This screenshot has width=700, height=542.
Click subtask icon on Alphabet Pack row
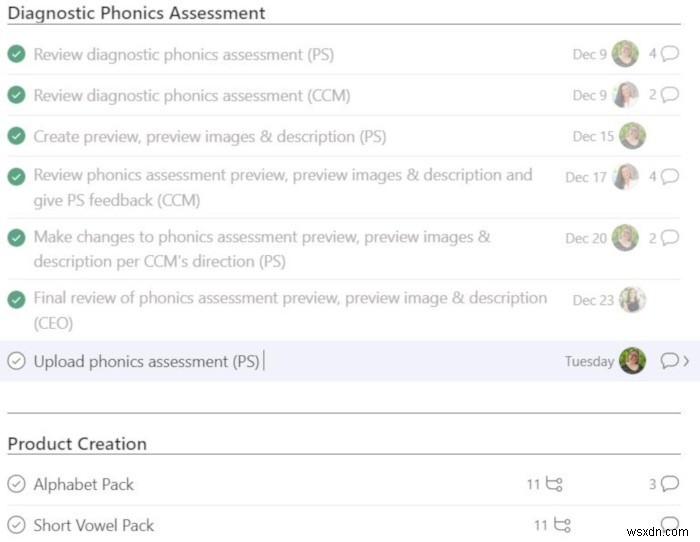[555, 484]
